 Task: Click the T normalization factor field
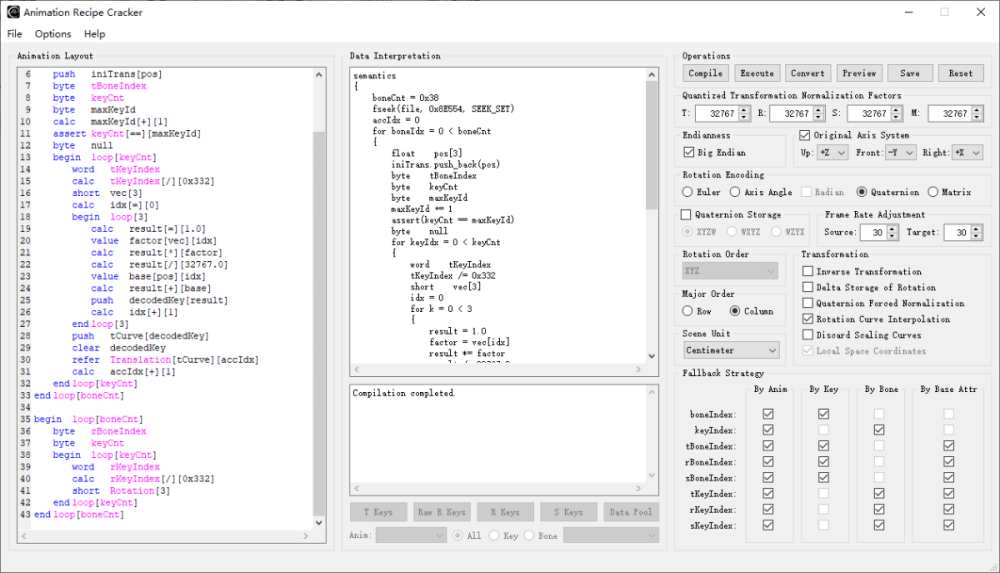(716, 114)
